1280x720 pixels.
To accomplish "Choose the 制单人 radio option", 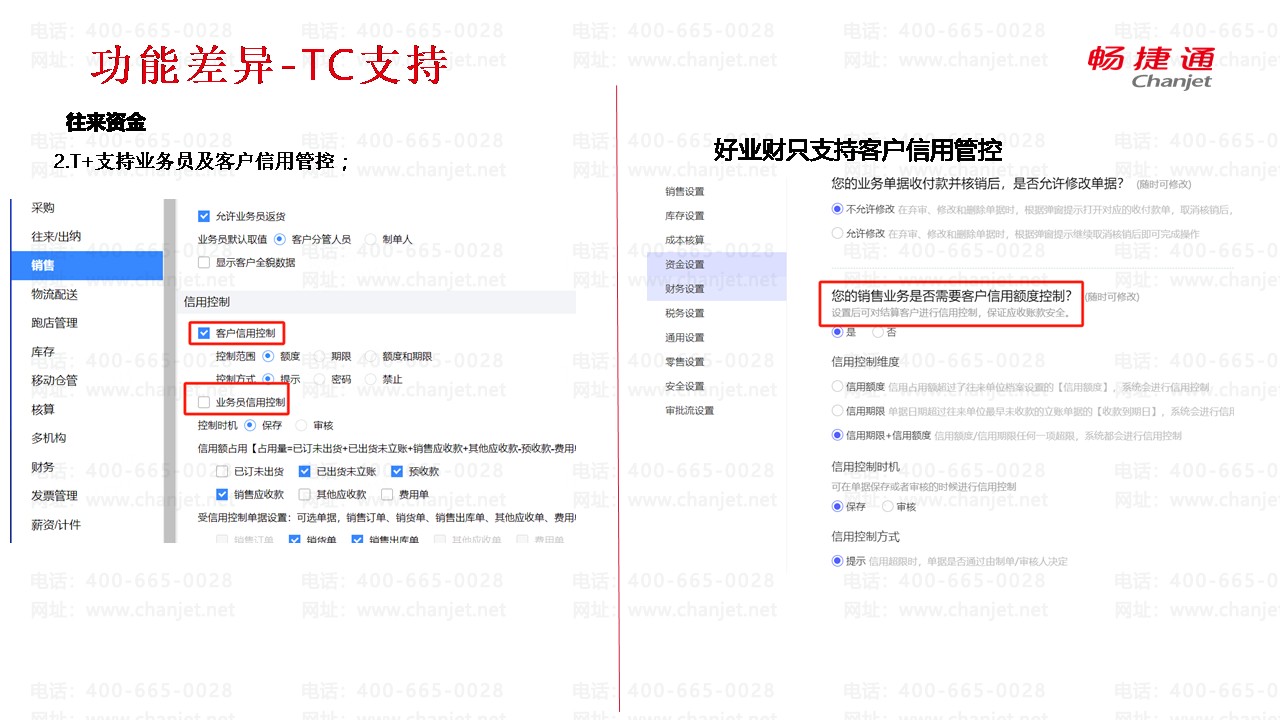I will click(x=371, y=240).
